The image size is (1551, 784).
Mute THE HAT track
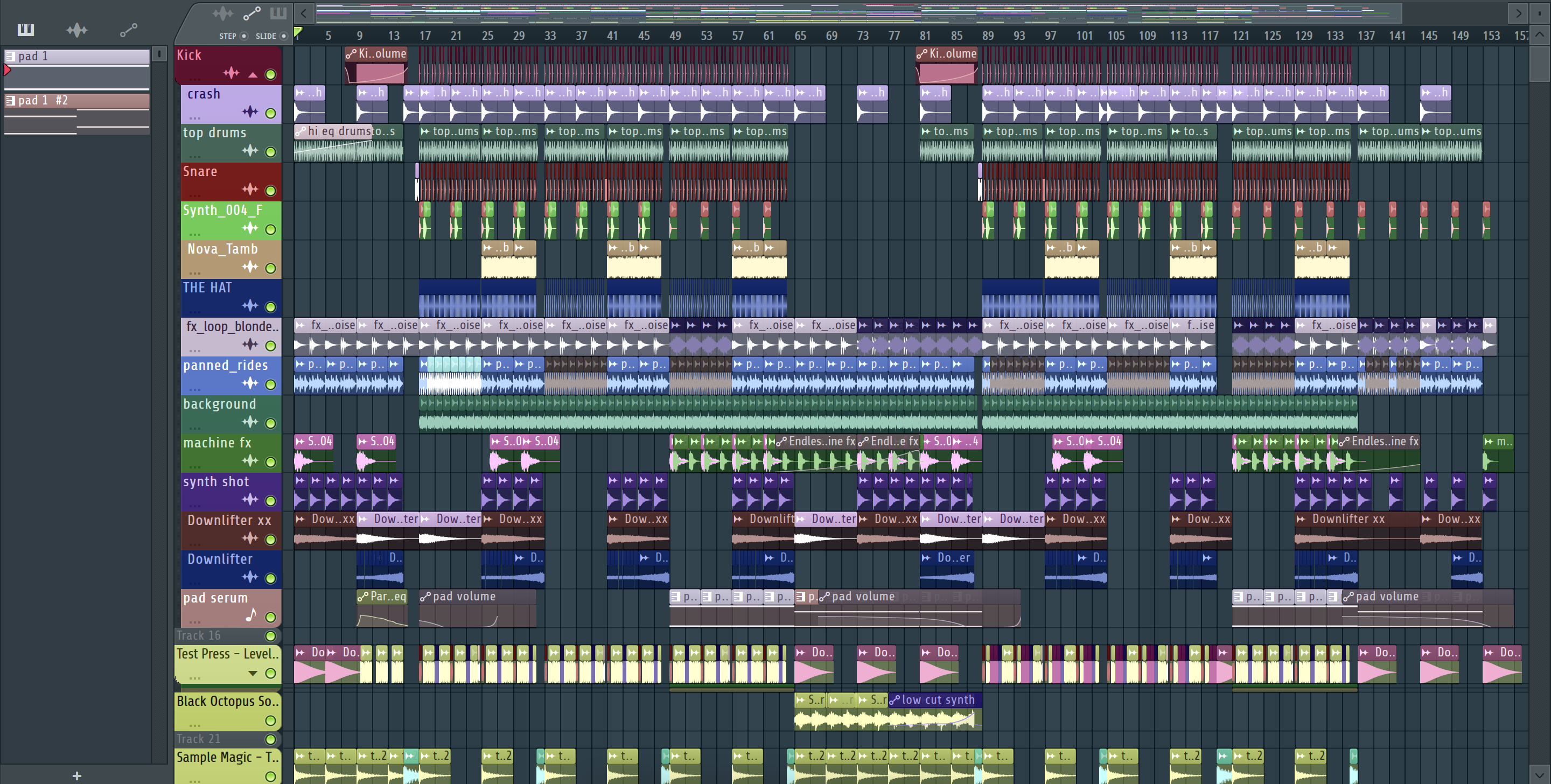click(271, 307)
